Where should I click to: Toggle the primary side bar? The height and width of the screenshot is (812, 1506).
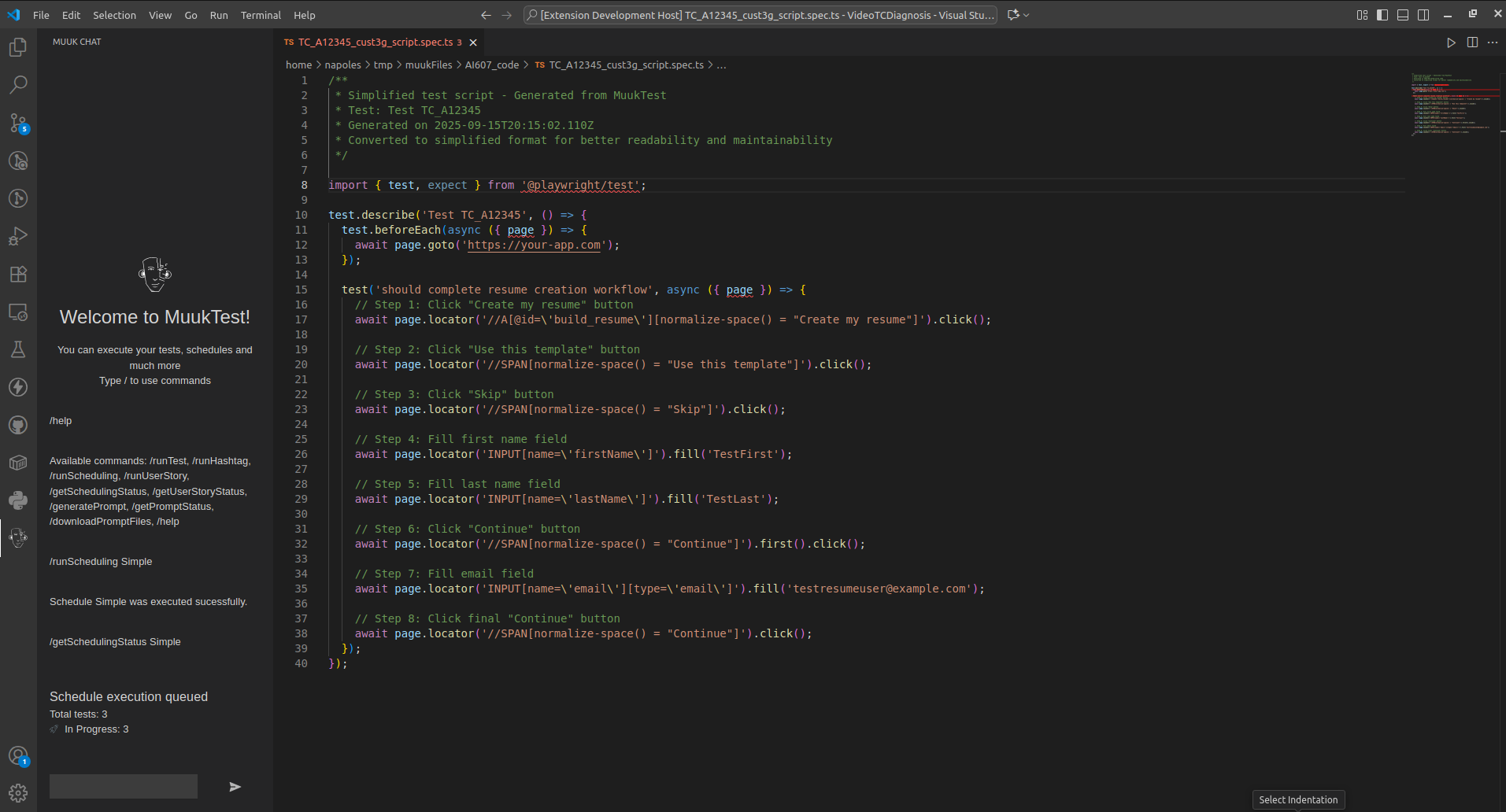pyautogui.click(x=1382, y=15)
